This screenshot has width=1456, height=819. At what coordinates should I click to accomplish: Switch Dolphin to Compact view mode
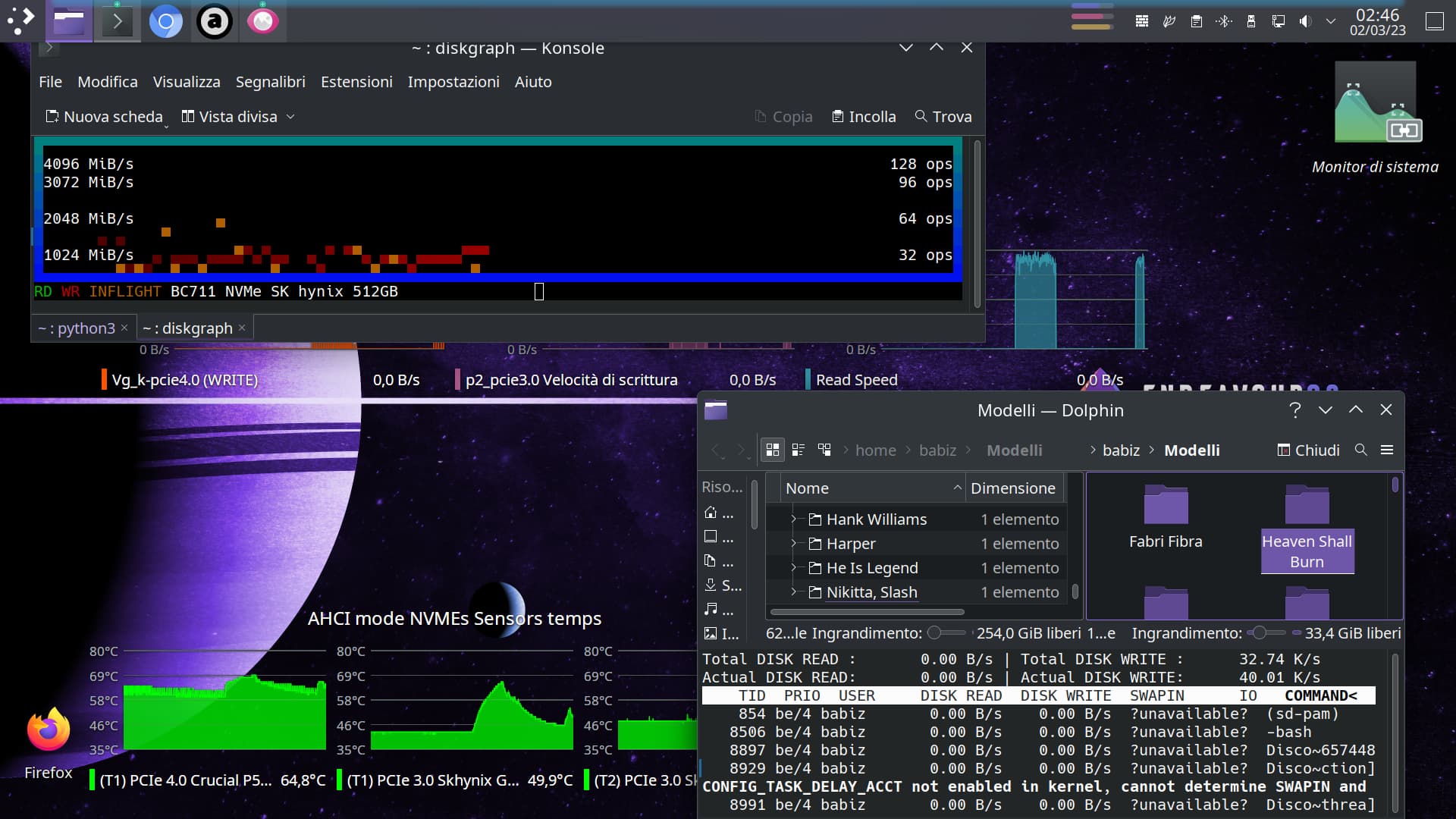(798, 450)
